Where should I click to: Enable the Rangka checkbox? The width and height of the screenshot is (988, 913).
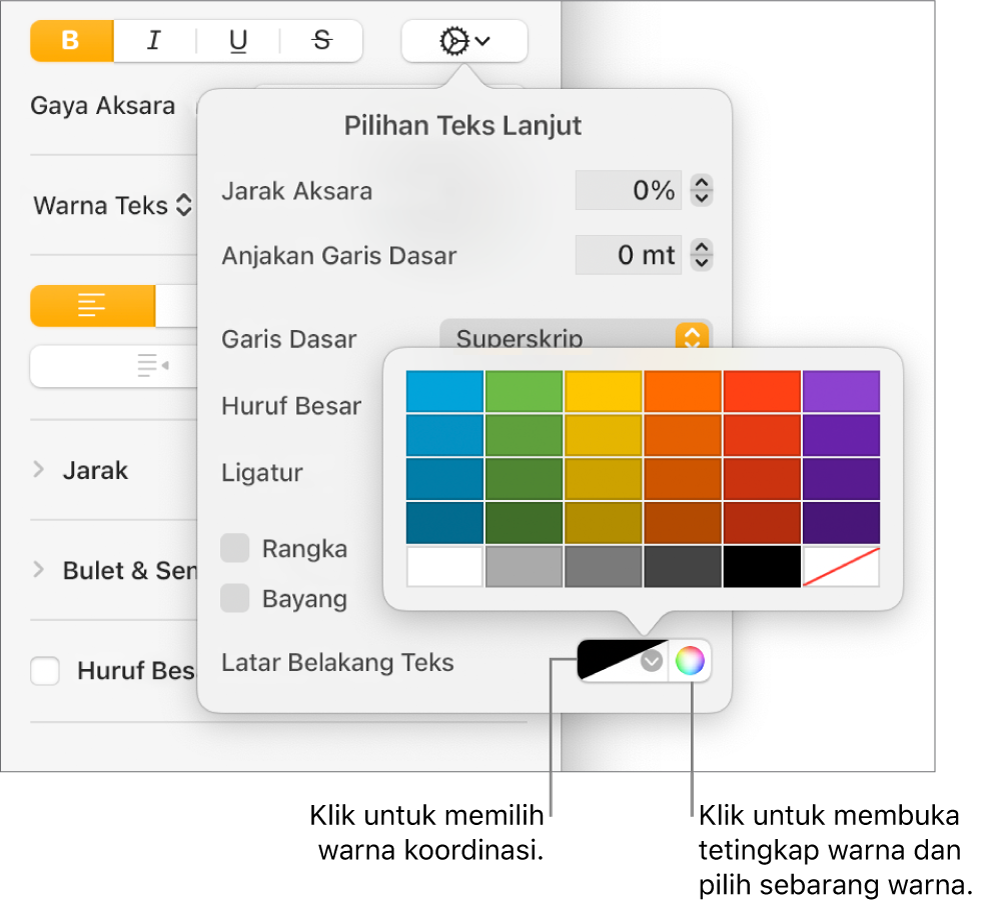235,548
